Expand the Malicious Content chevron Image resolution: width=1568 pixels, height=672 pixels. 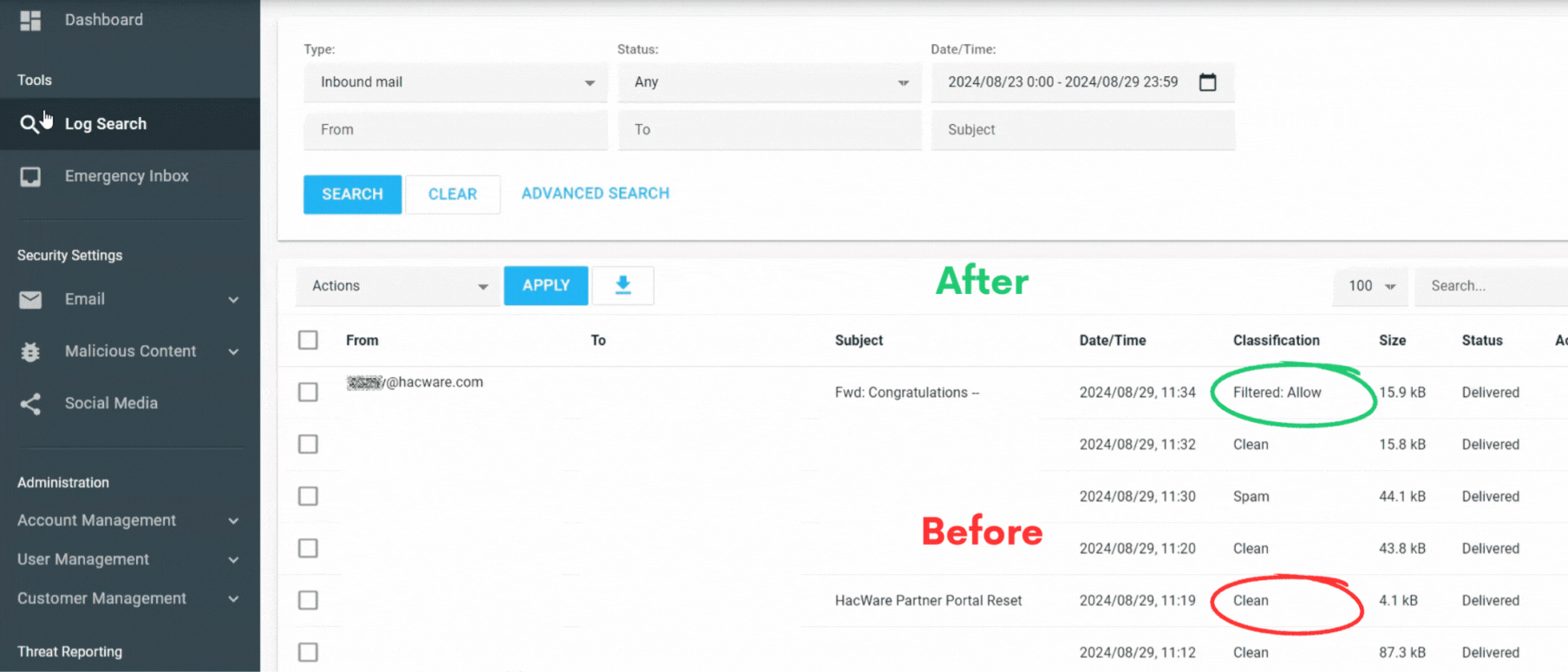click(x=233, y=352)
